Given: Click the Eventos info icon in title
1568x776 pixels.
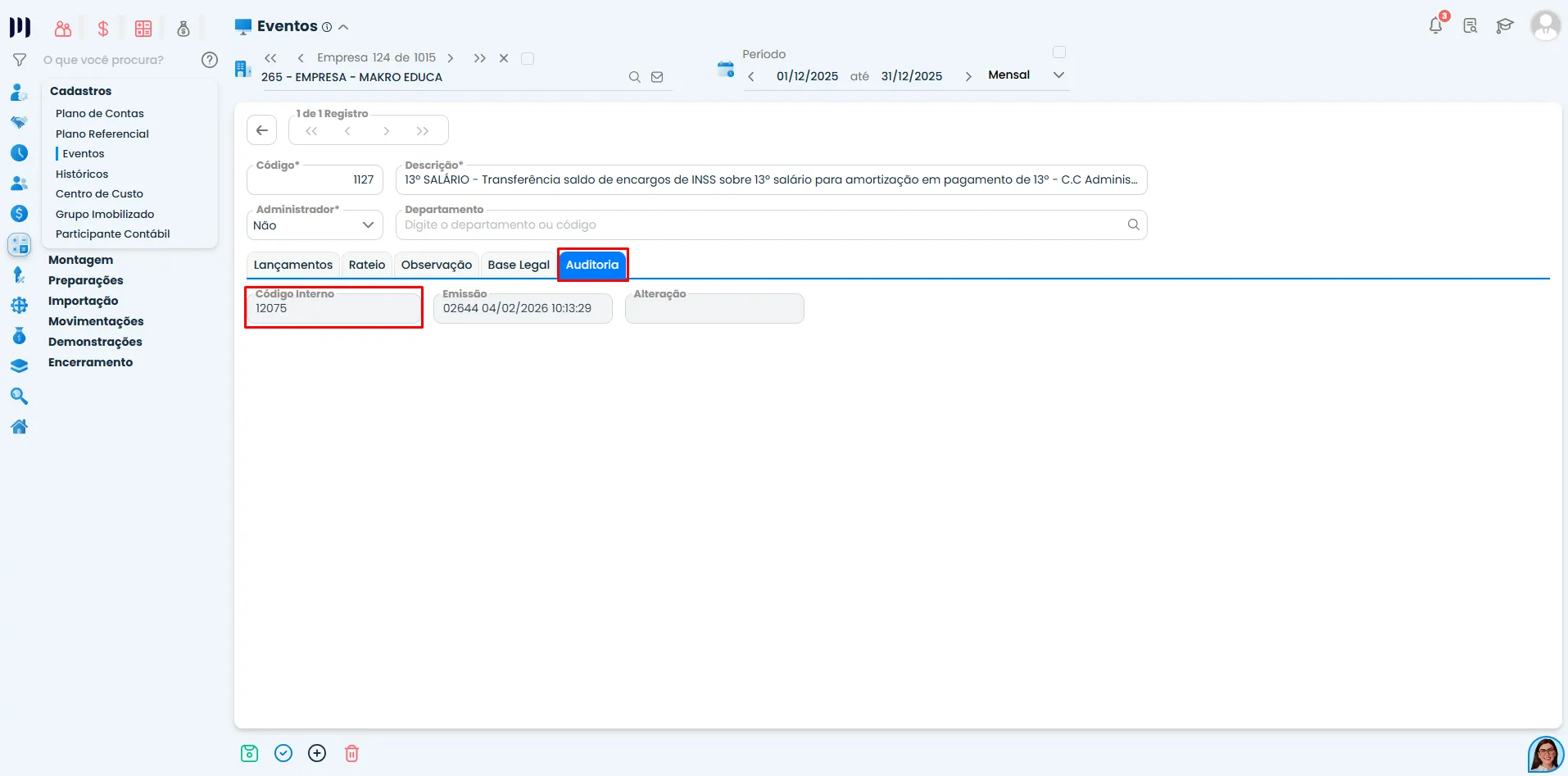Looking at the screenshot, I should [327, 27].
